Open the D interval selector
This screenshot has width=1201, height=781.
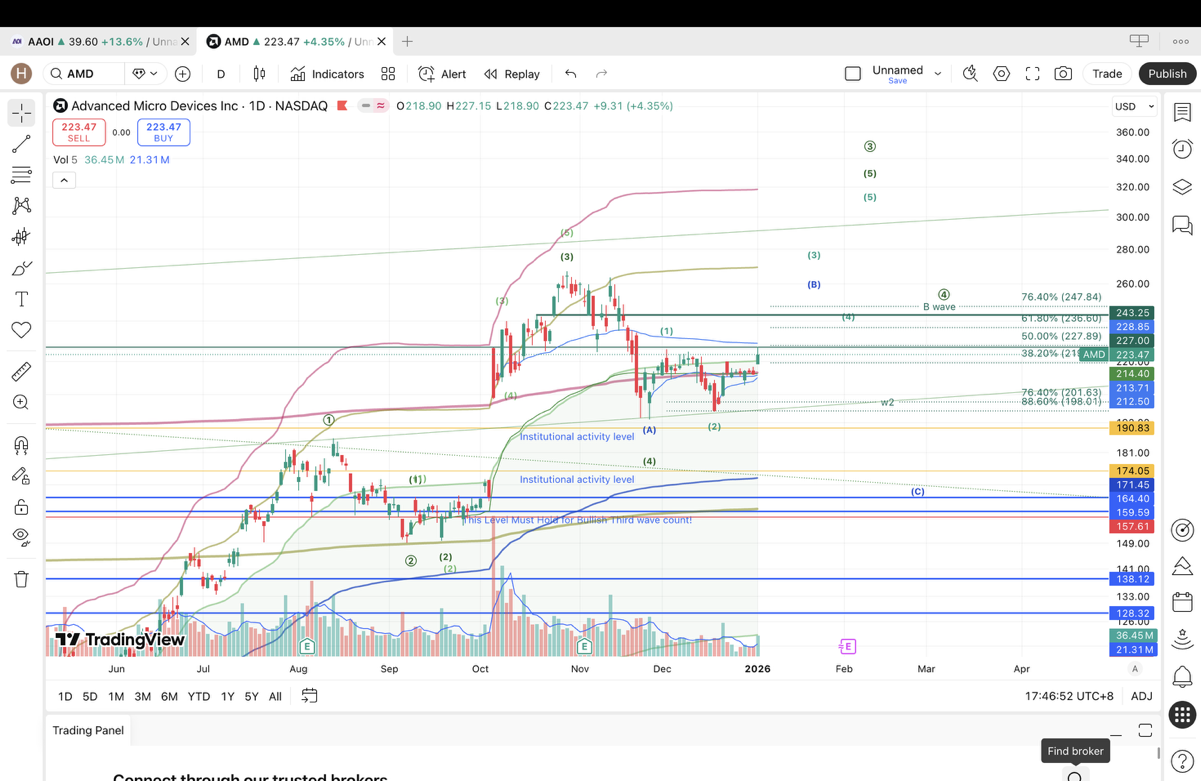(x=221, y=74)
